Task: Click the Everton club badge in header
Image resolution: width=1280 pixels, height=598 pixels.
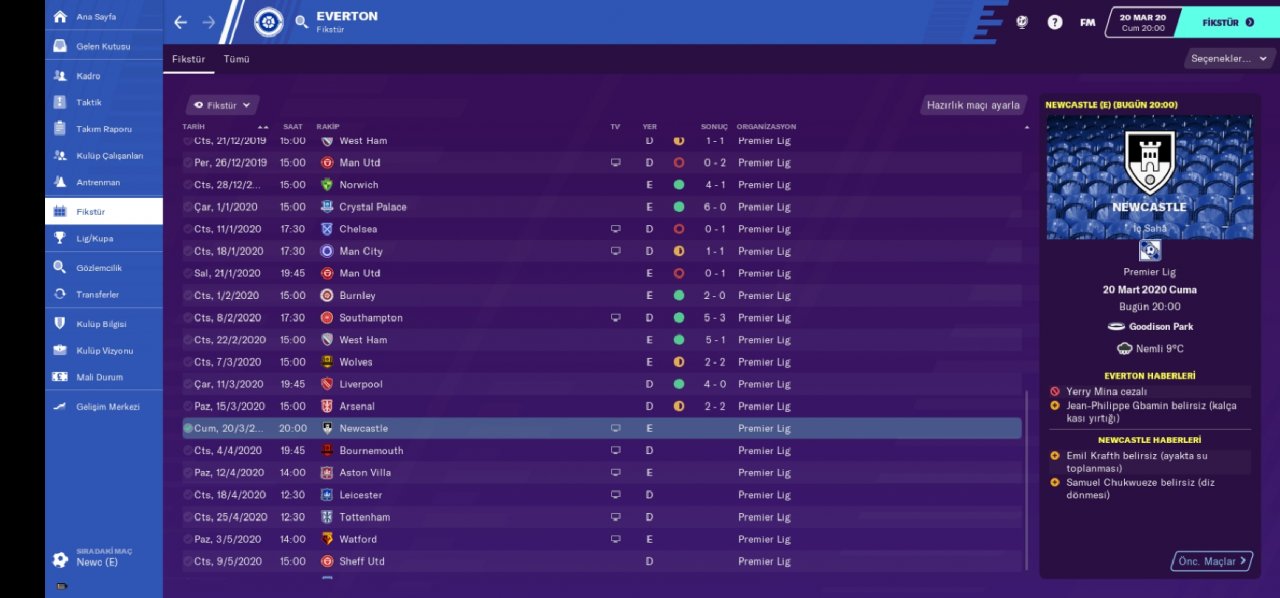Action: click(x=268, y=22)
